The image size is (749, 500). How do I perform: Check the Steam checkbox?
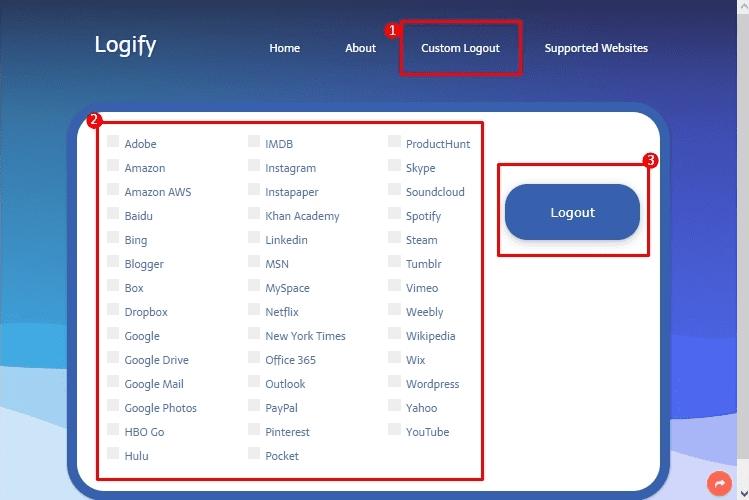coord(395,237)
